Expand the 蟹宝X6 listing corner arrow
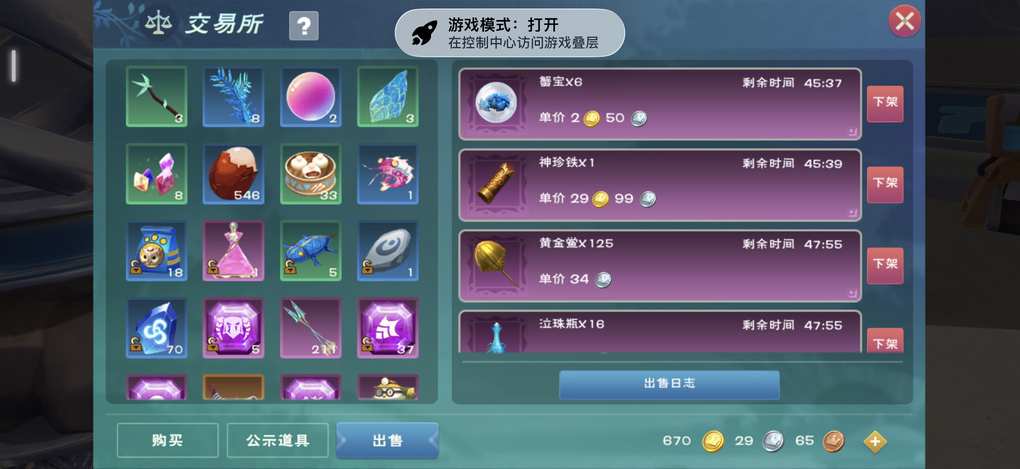The height and width of the screenshot is (469, 1020). click(852, 131)
